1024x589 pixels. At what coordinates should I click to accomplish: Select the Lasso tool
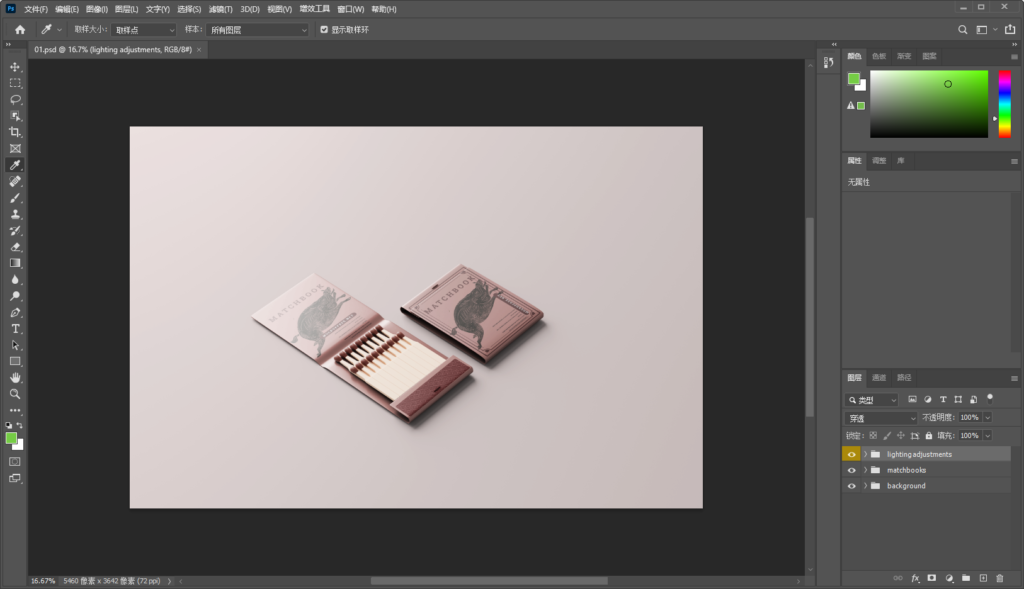15,100
